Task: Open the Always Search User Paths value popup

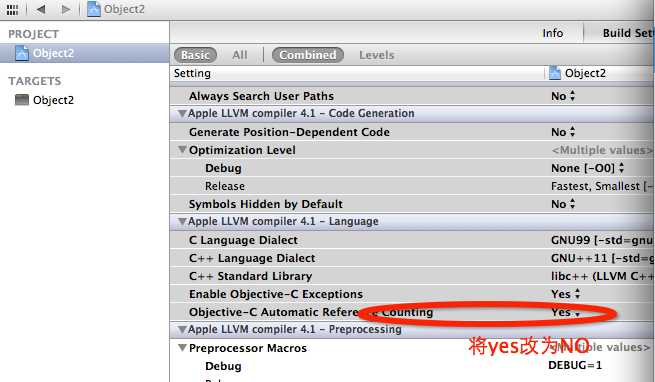Action: tap(563, 96)
